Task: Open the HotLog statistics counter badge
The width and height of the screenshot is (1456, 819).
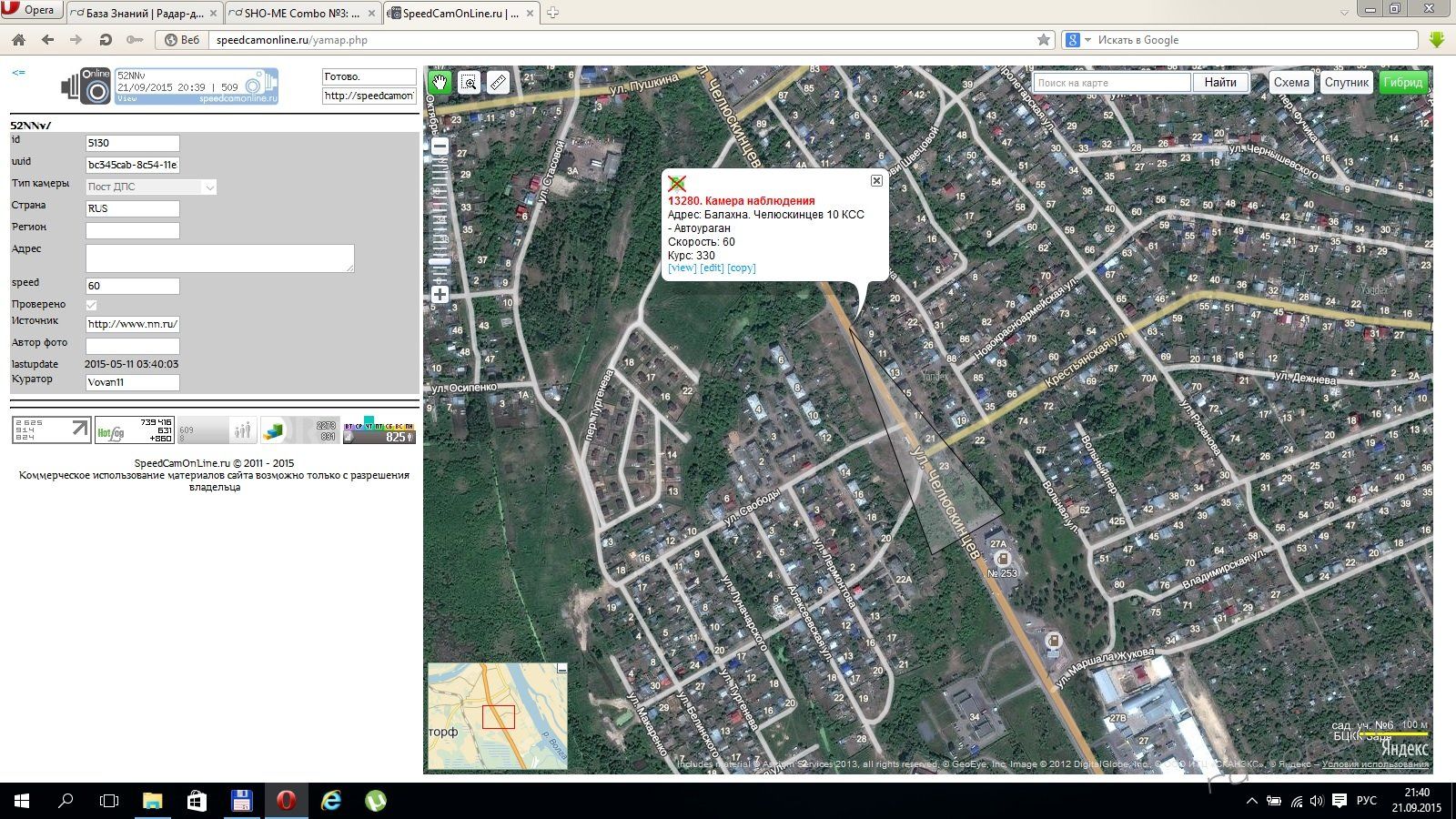Action: tap(135, 430)
